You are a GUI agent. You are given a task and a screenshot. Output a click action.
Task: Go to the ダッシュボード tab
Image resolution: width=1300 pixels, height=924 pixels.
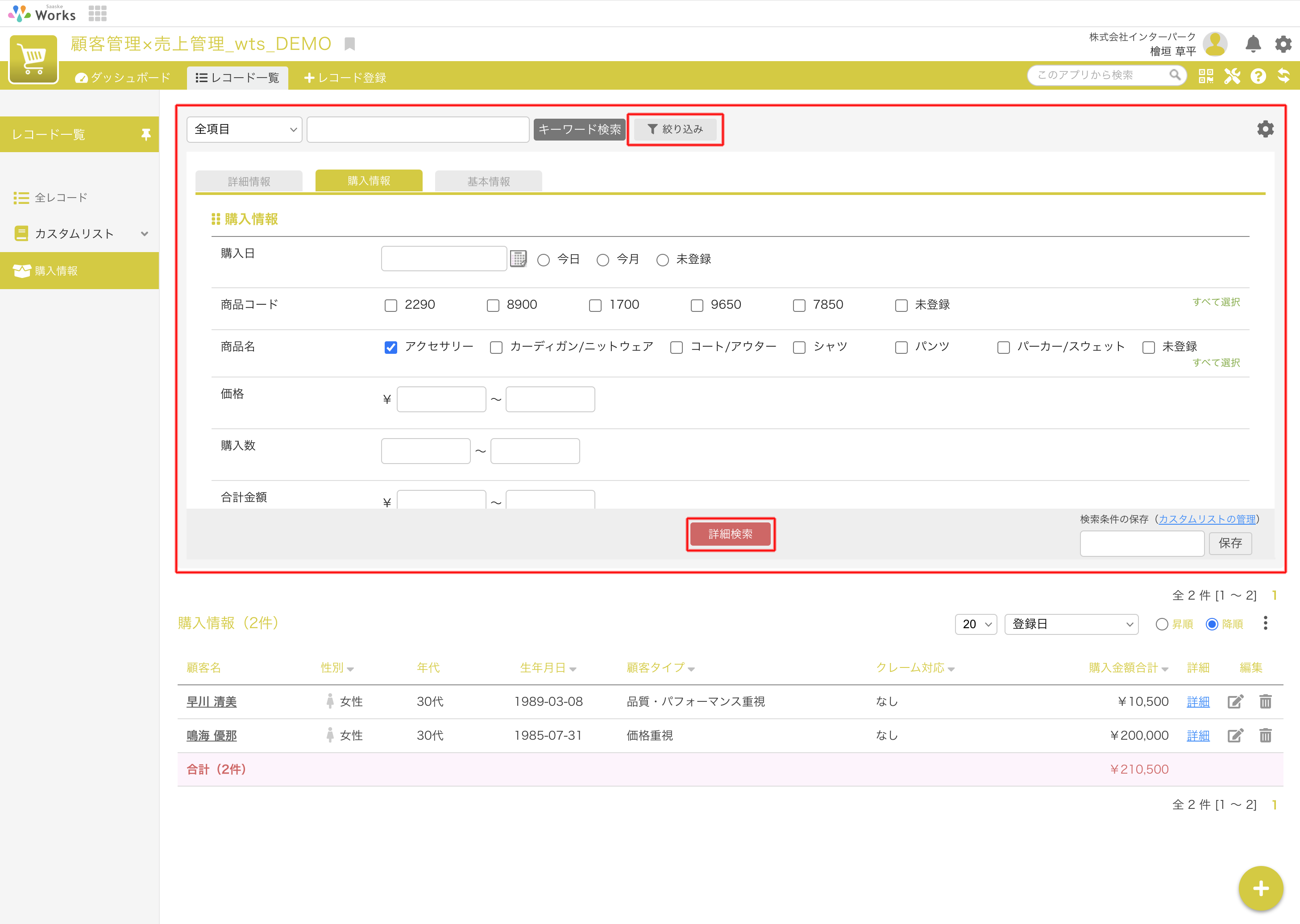(x=122, y=77)
